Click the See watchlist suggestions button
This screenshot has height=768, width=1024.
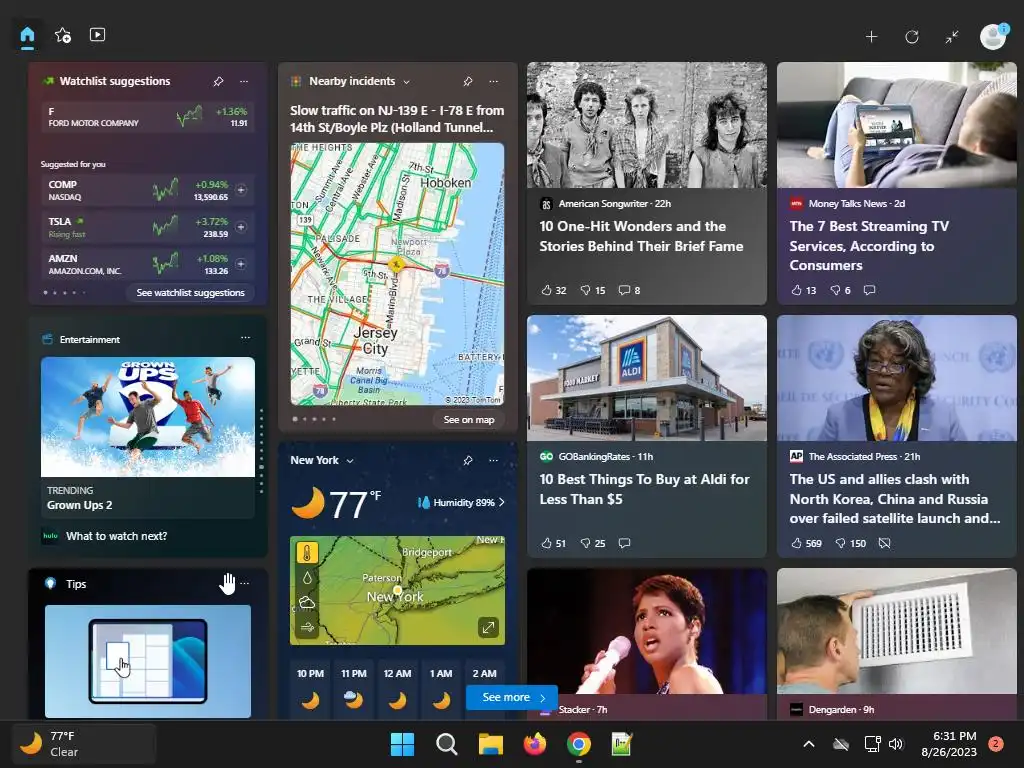point(190,293)
